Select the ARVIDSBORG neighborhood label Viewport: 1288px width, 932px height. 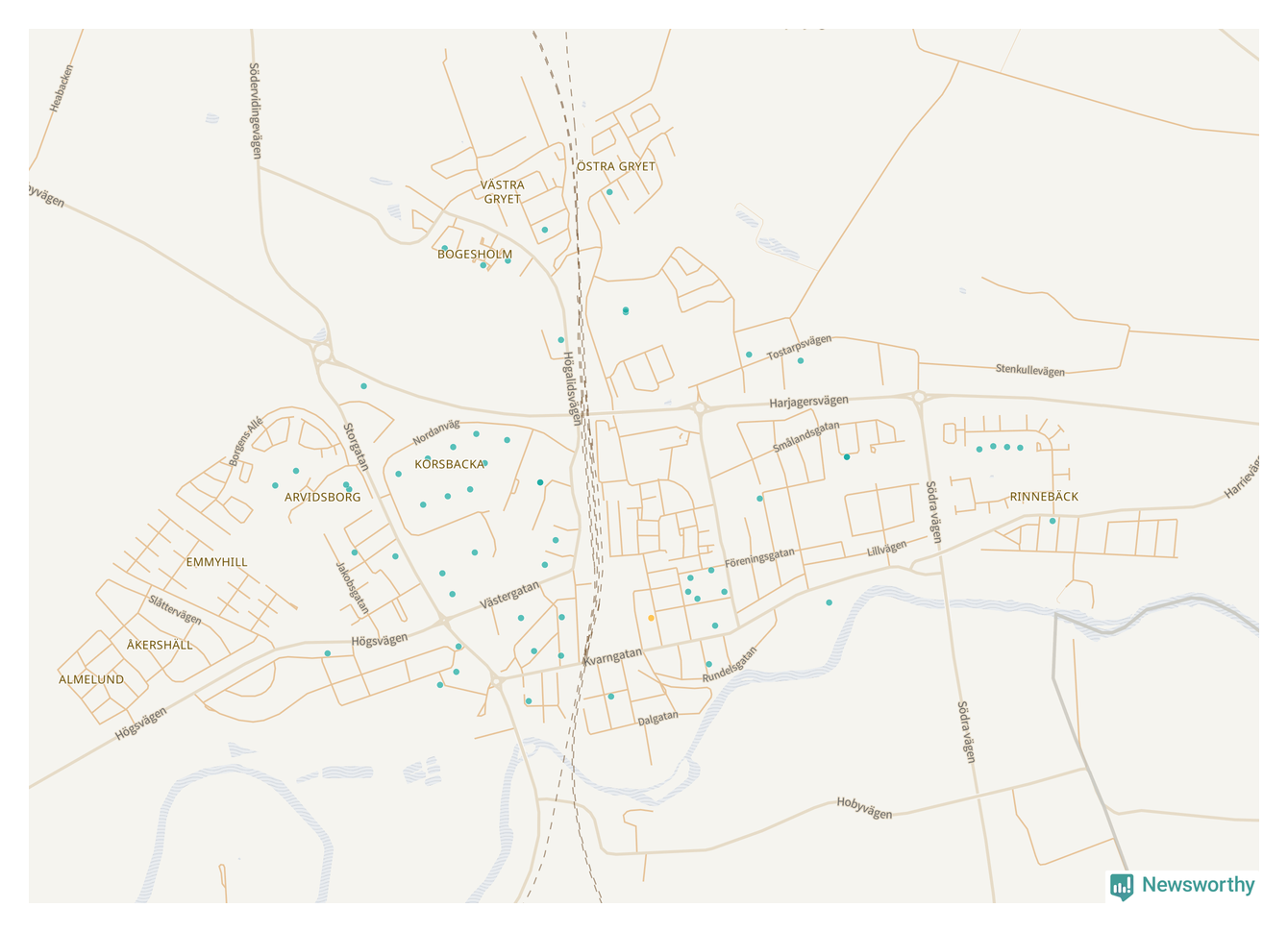click(x=323, y=498)
